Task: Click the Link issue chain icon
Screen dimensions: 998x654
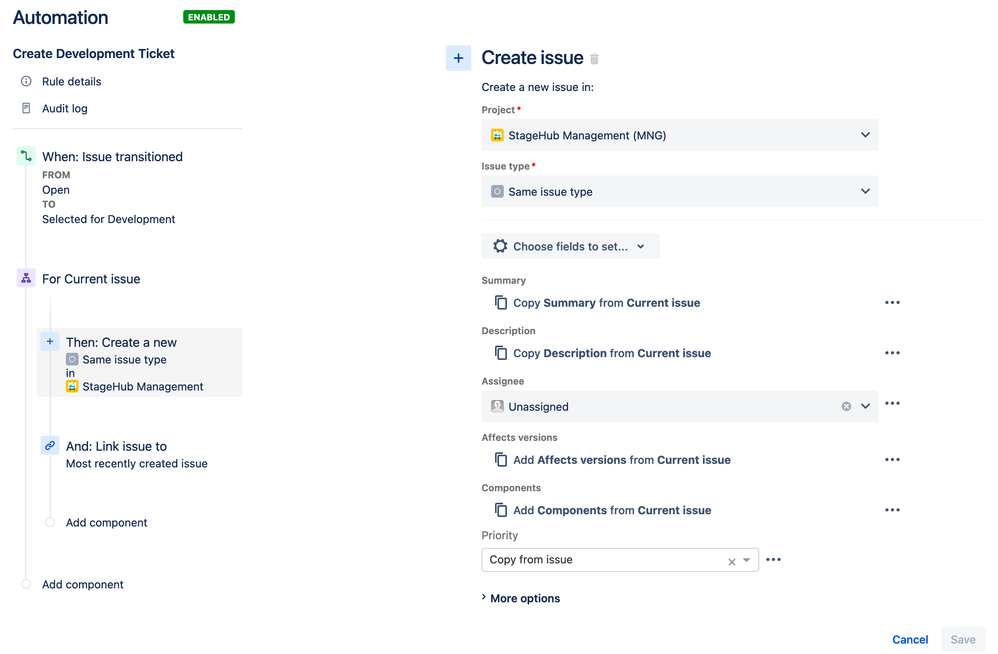Action: point(50,445)
